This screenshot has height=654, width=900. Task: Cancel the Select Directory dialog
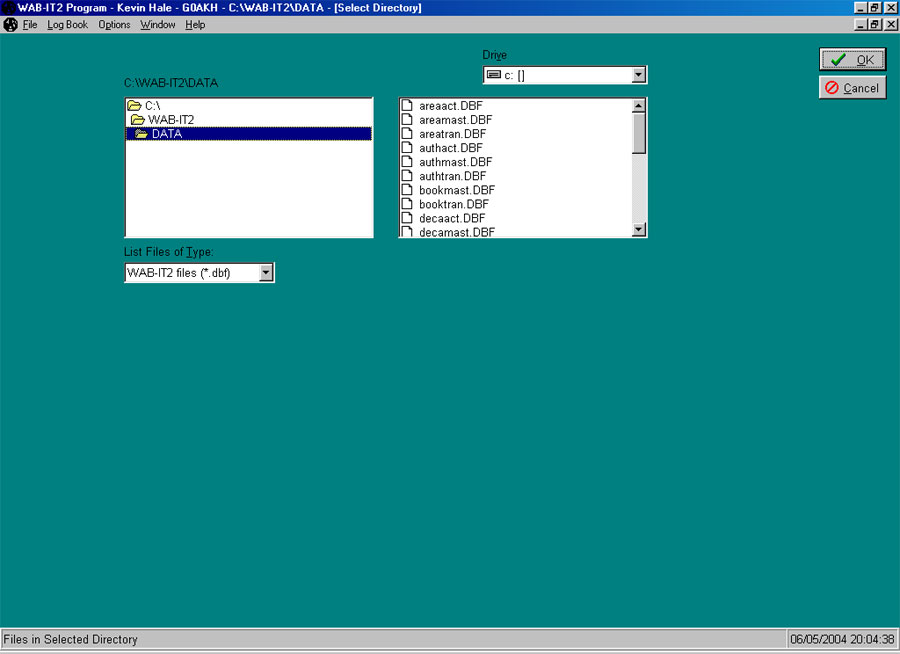tap(852, 87)
